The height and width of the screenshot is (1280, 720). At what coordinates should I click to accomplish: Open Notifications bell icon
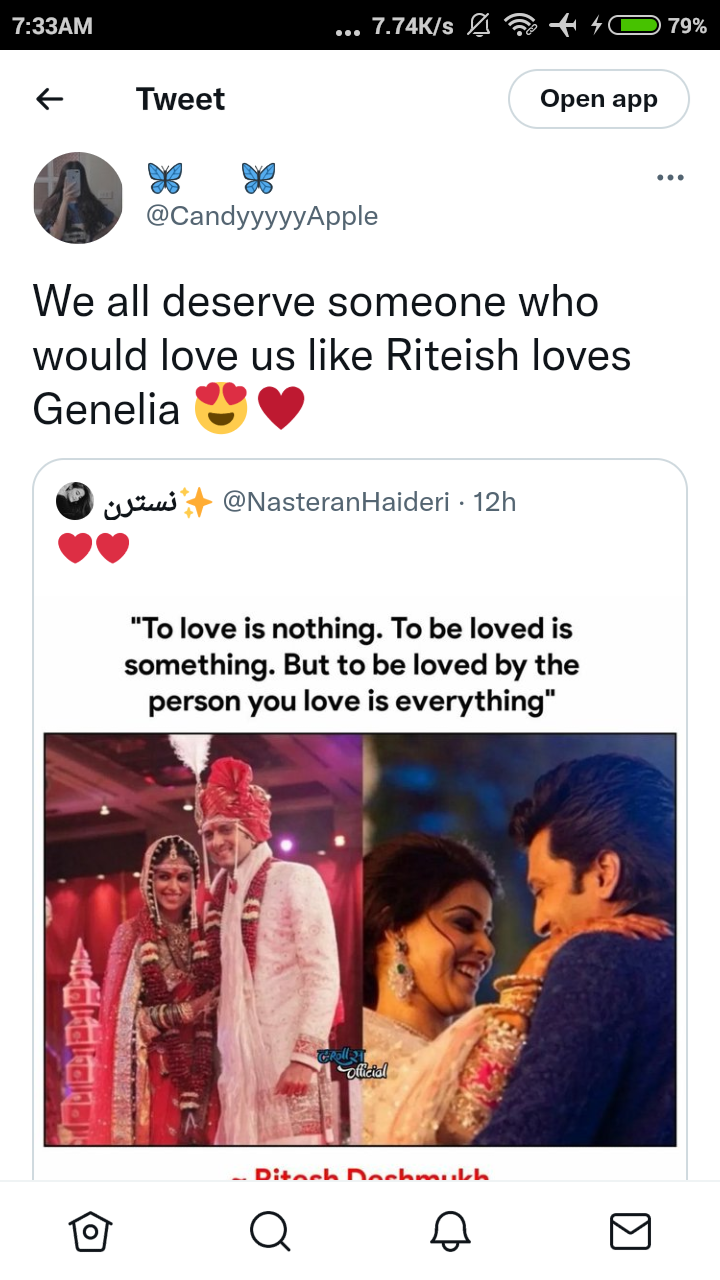point(450,1231)
